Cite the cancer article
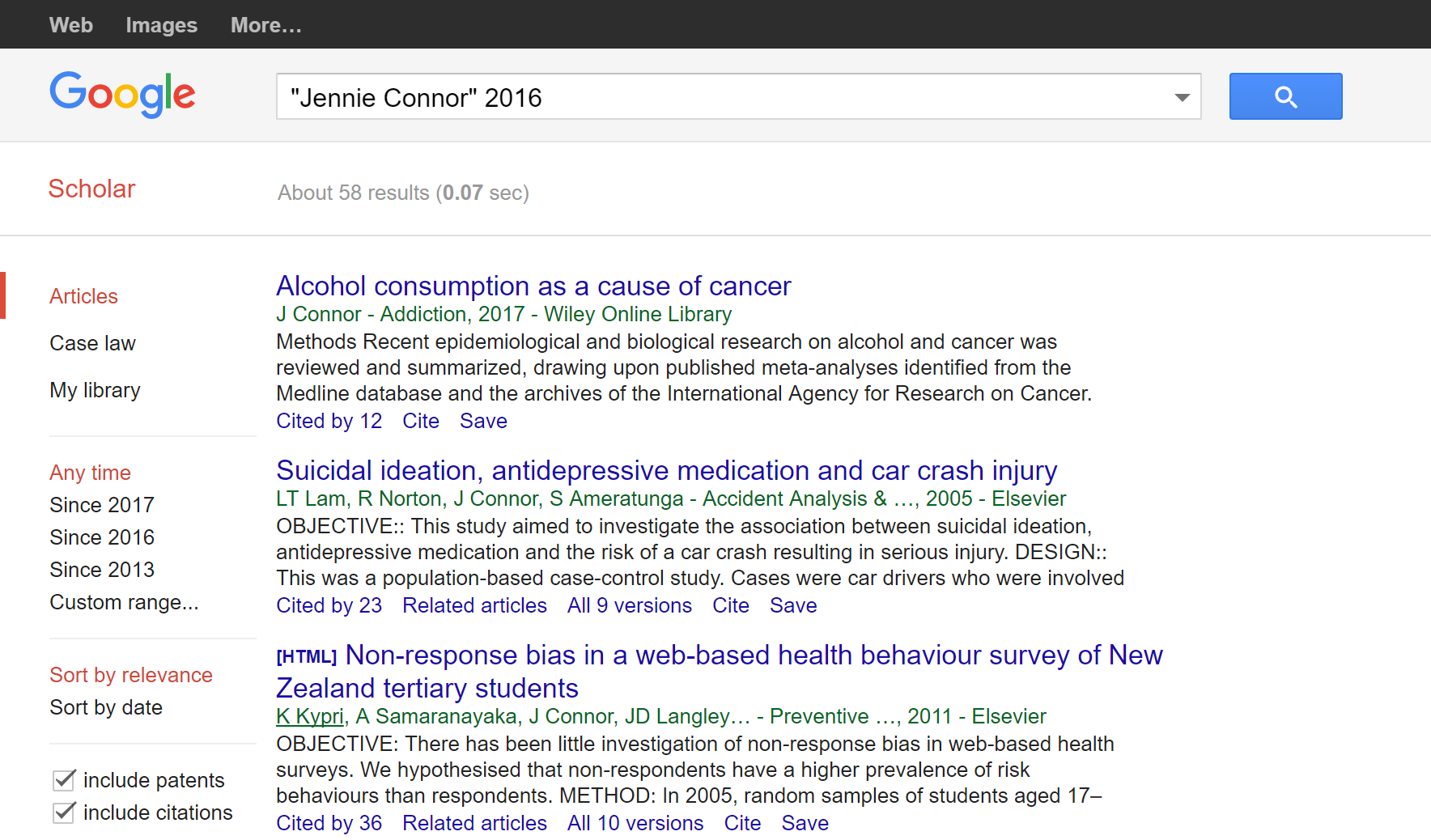The image size is (1431, 840). pyautogui.click(x=420, y=420)
